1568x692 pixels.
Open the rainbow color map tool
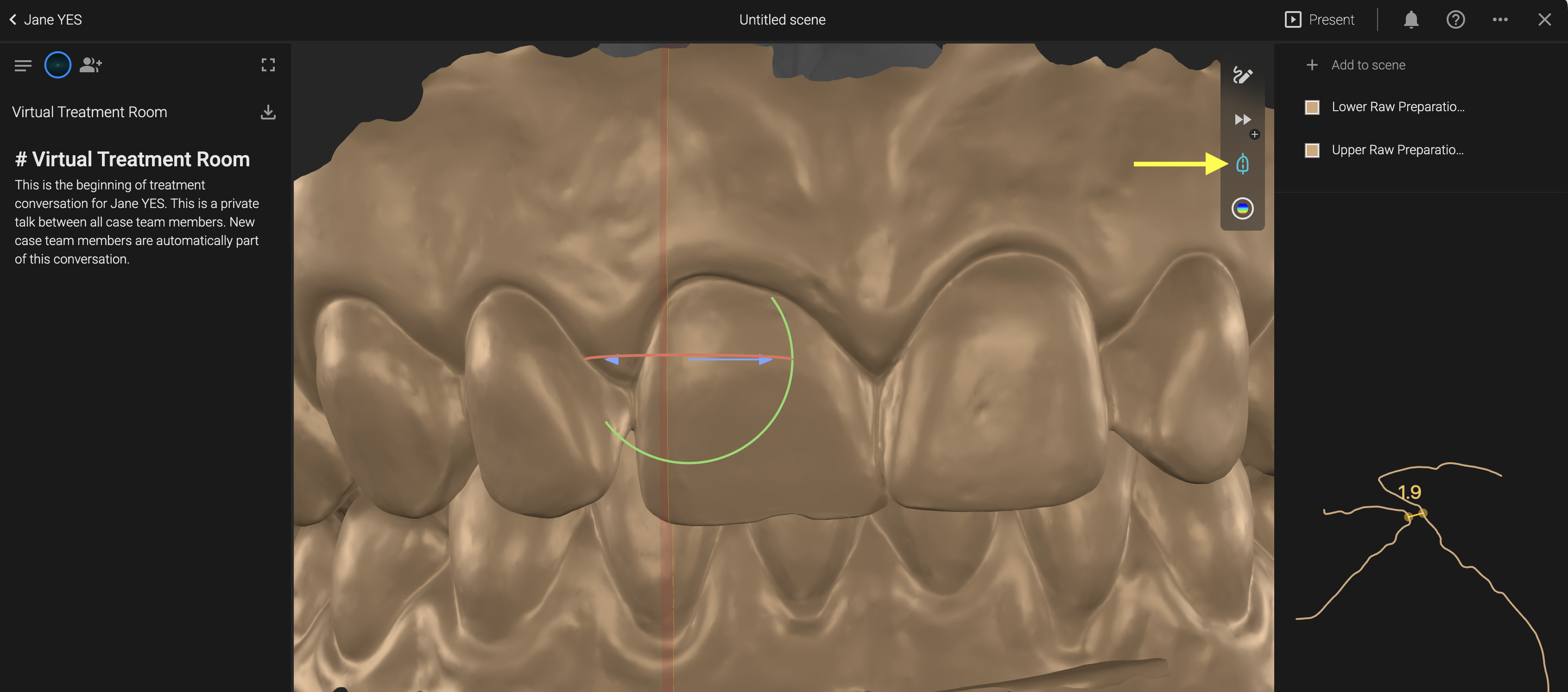(x=1242, y=209)
